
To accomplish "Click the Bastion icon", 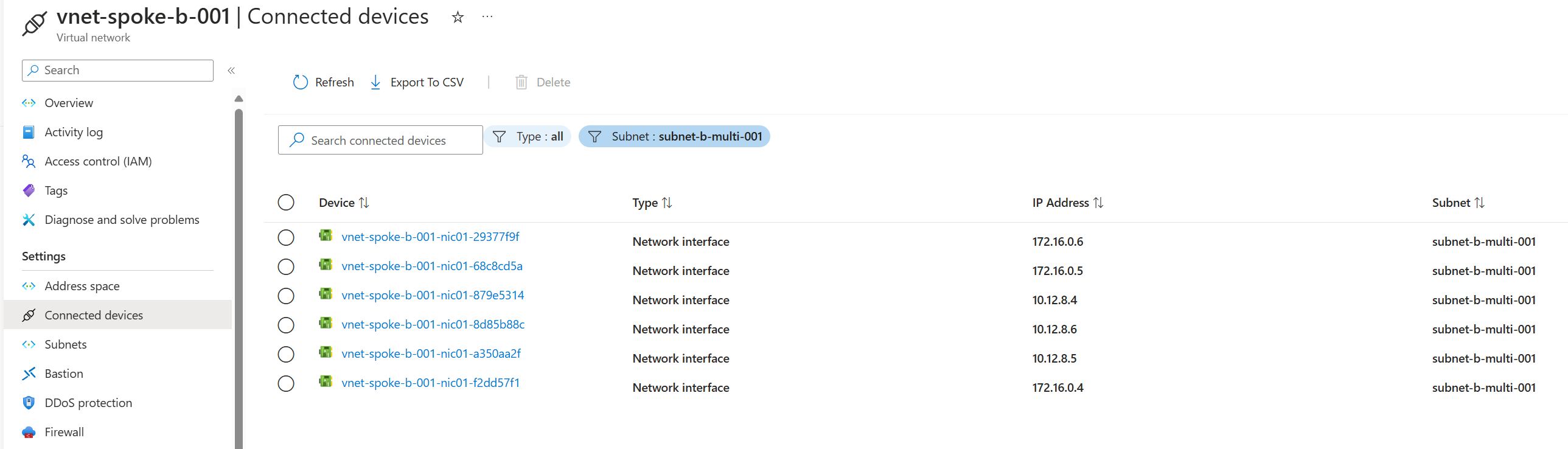I will tap(29, 374).
